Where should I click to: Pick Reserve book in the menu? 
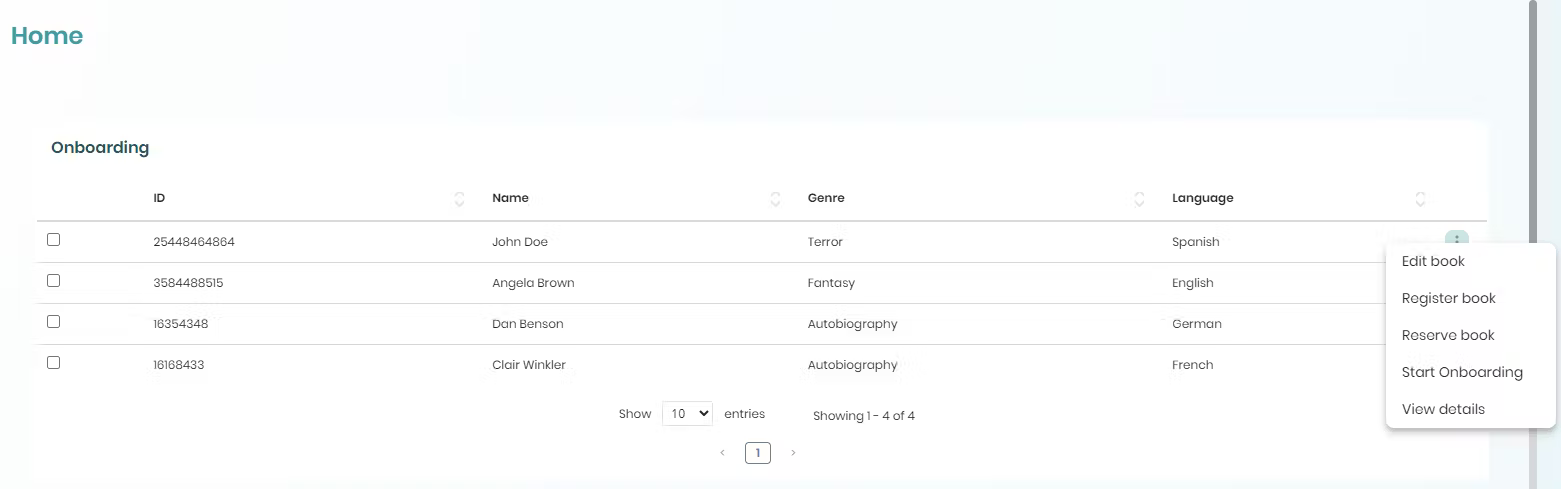click(x=1448, y=335)
